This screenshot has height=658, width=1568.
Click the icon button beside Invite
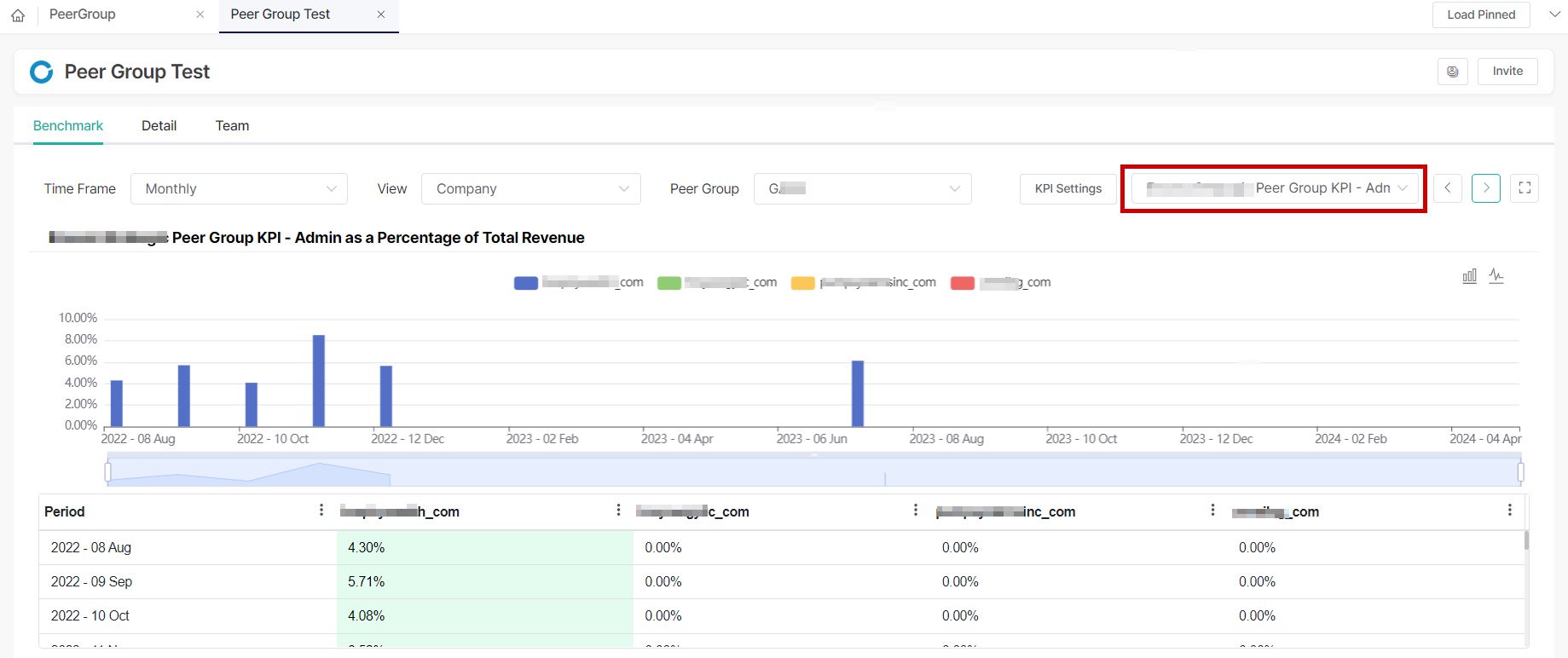coord(1452,72)
